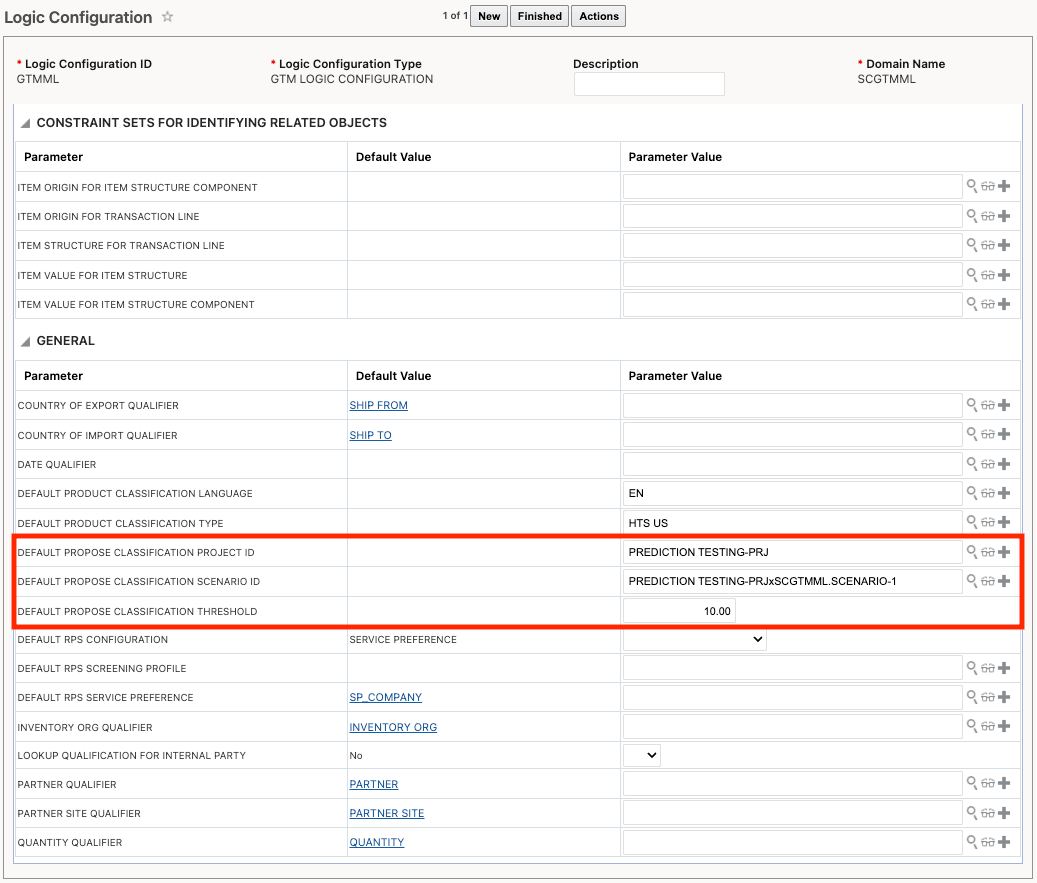Click view glasses icon for DEFAULT PROPOSE CLASSIFICATION PROJECT ID
Viewport: 1037px width, 883px height.
tap(988, 552)
